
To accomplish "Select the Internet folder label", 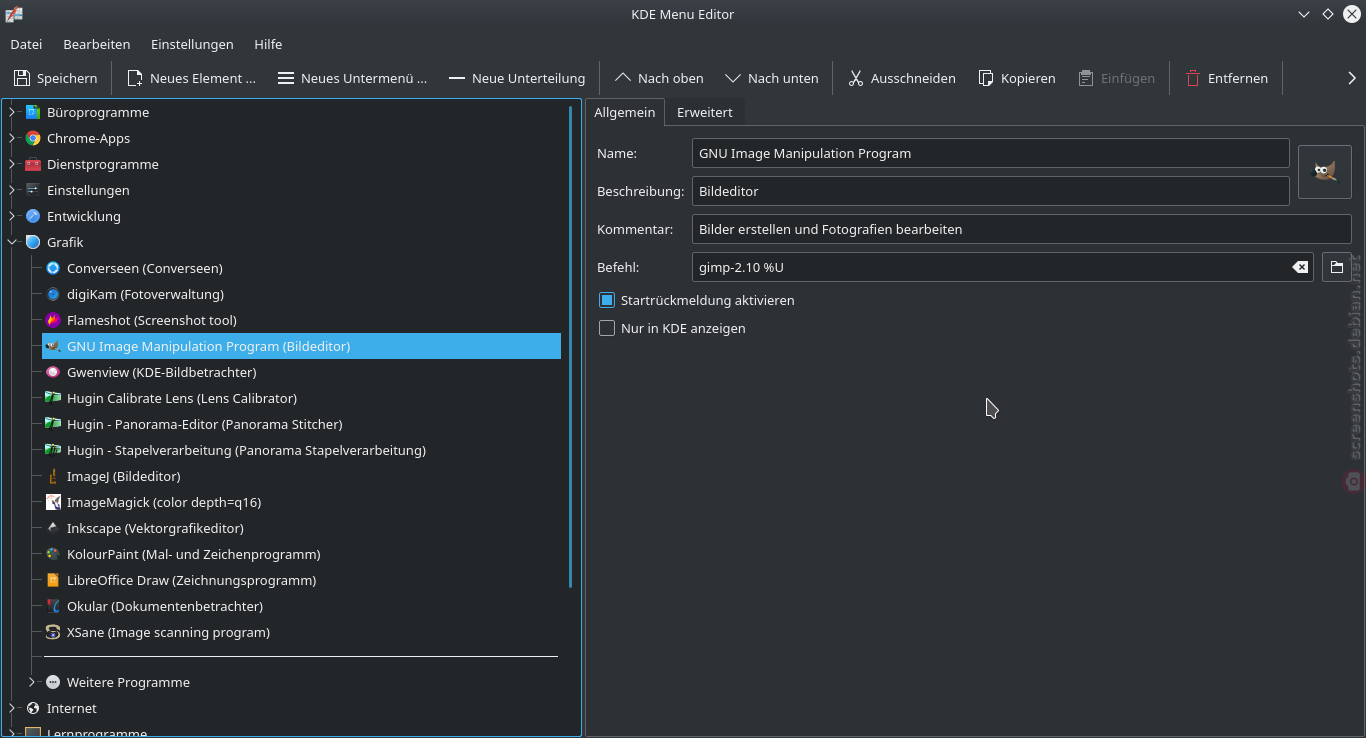I will pos(72,708).
